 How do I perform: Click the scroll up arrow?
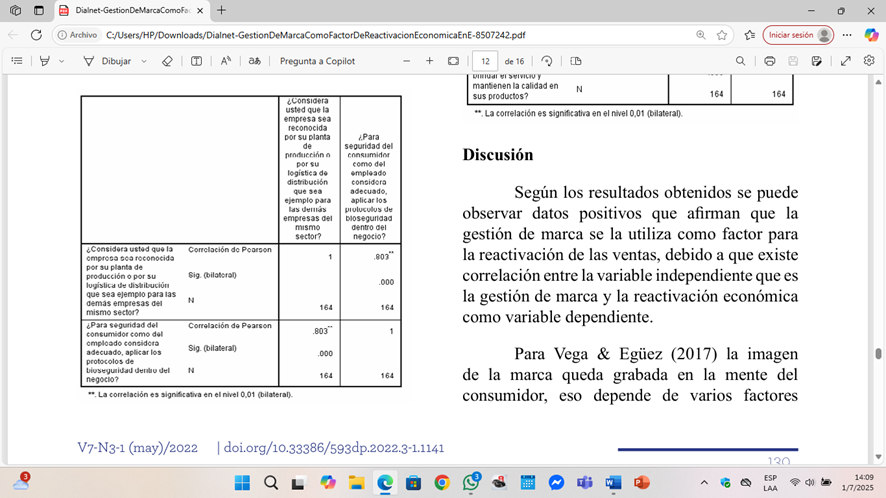click(878, 83)
